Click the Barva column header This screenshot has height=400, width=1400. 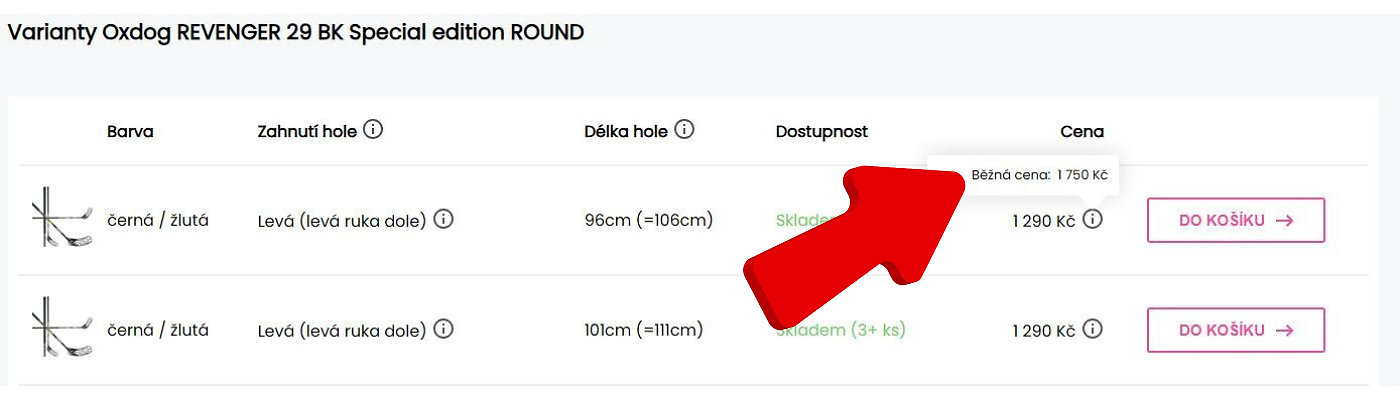tap(130, 132)
